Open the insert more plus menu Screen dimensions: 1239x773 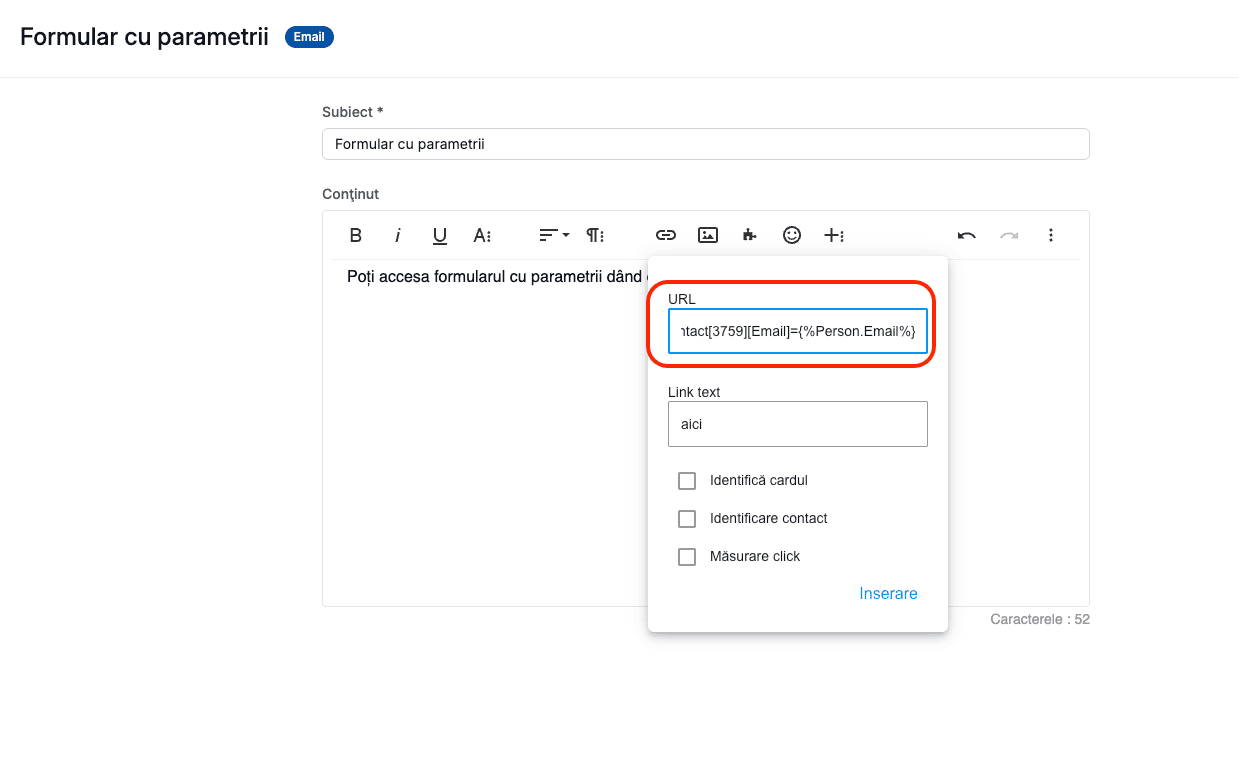pyautogui.click(x=834, y=235)
